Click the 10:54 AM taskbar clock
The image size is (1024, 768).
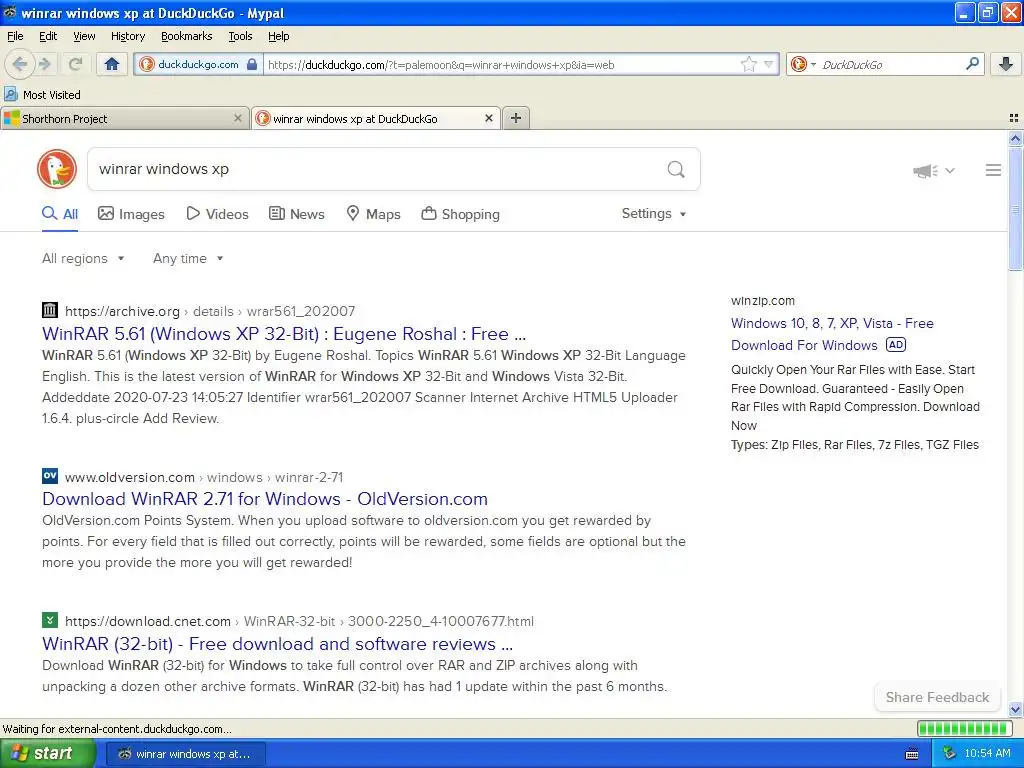(x=987, y=754)
